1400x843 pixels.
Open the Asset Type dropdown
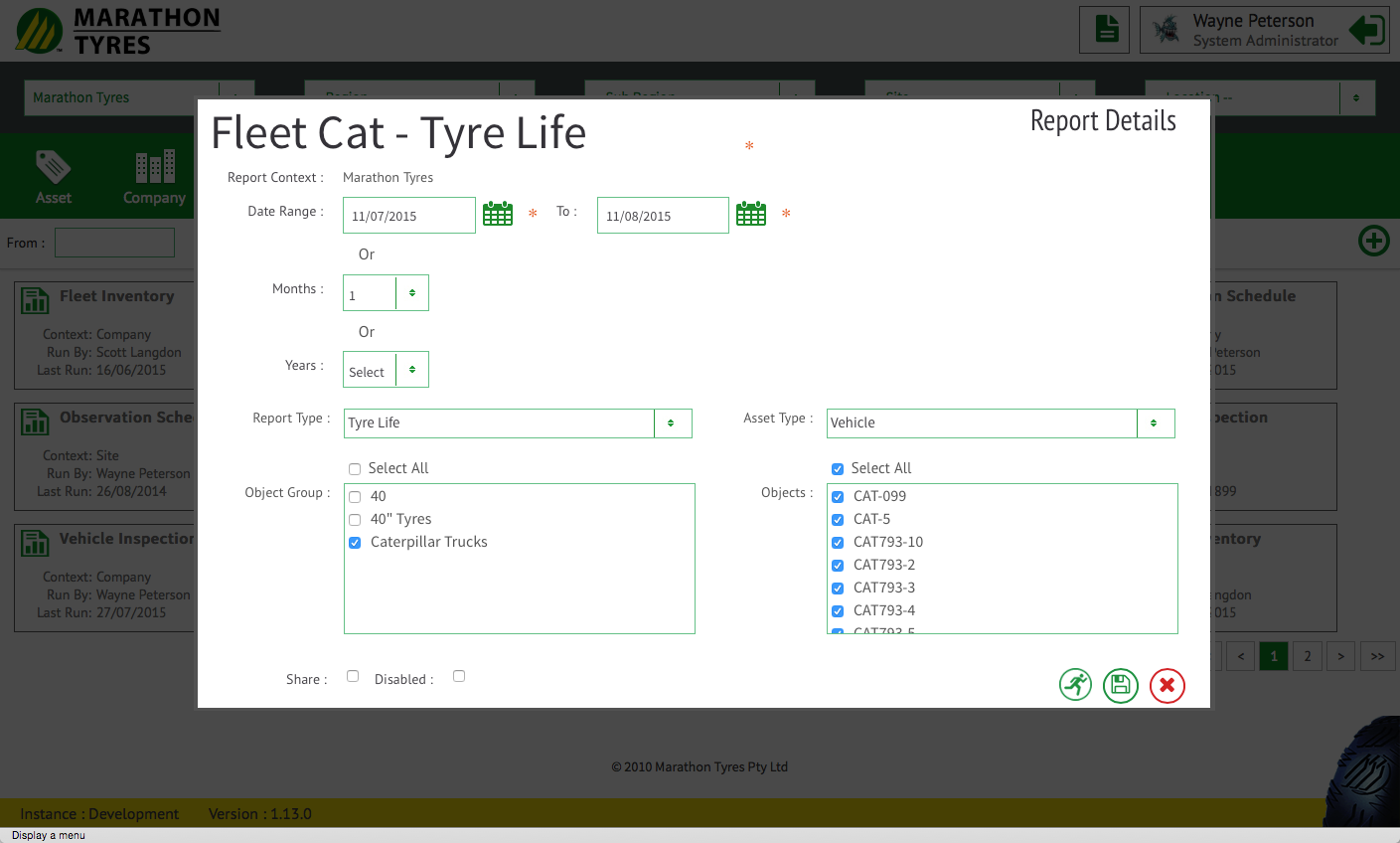(1001, 423)
